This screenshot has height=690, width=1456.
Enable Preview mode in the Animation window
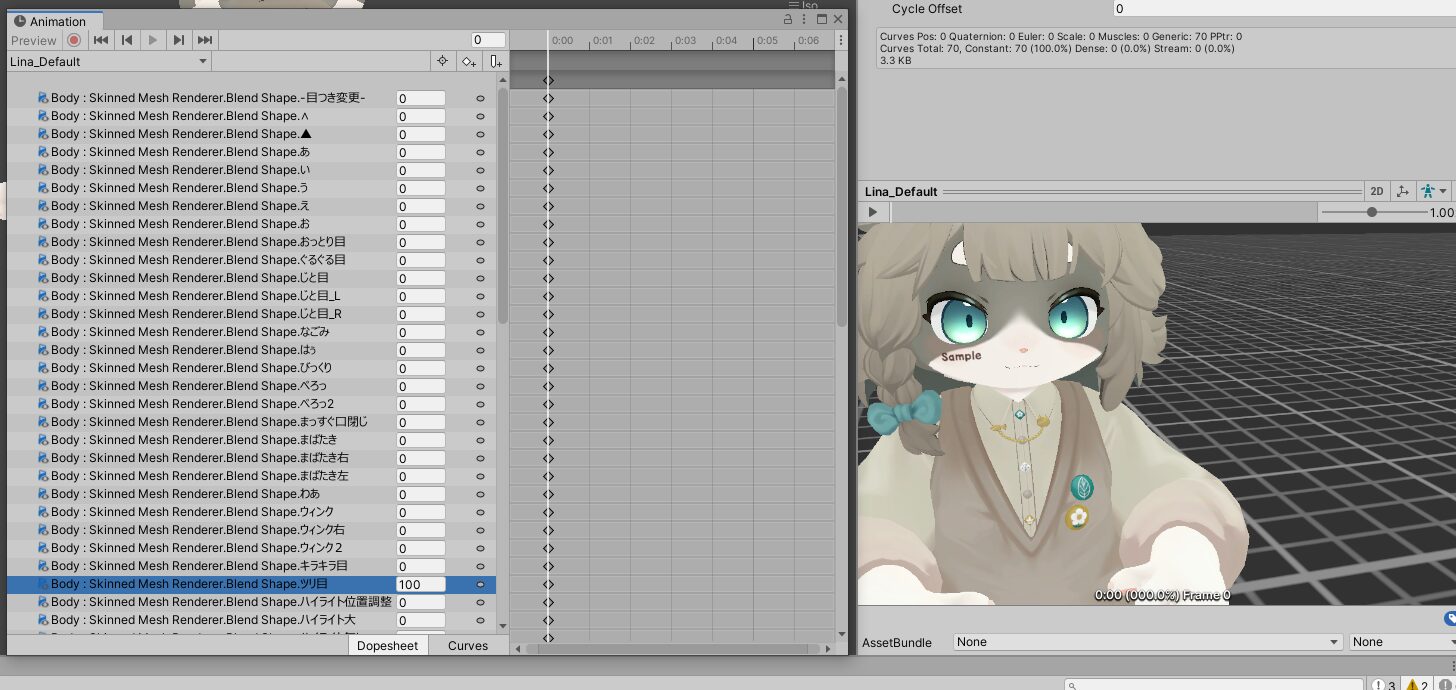pos(33,40)
